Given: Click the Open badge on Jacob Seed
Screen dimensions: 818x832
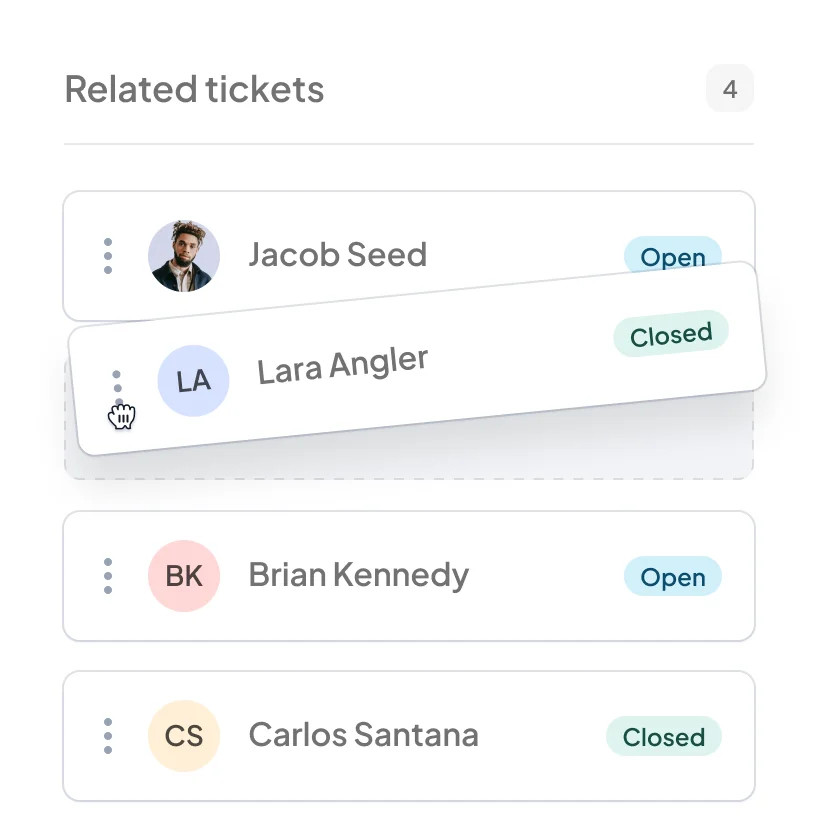Looking at the screenshot, I should click(x=672, y=253).
